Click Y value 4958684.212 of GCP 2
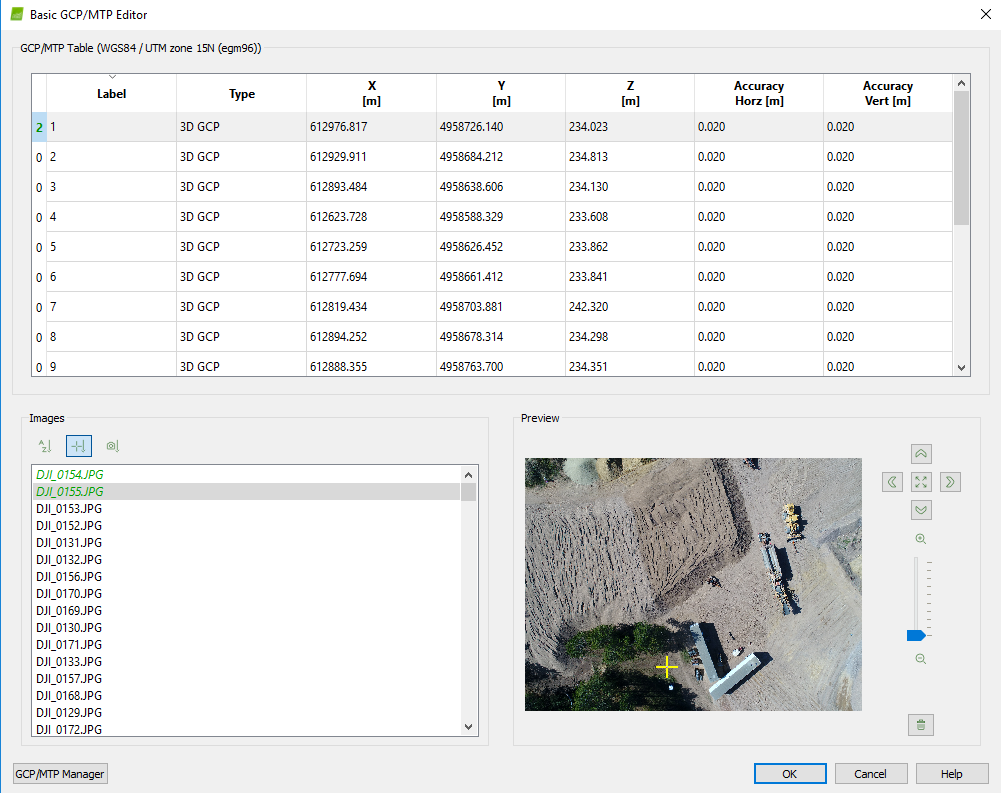 [501, 156]
